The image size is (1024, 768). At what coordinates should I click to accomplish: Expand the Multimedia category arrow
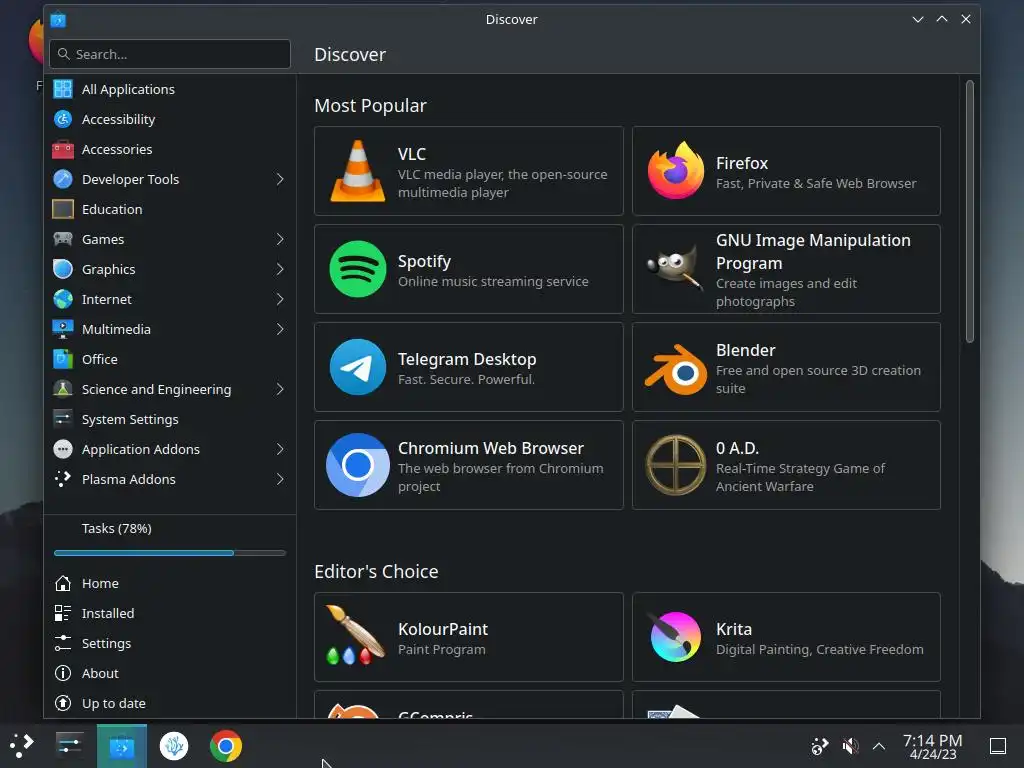(x=280, y=329)
